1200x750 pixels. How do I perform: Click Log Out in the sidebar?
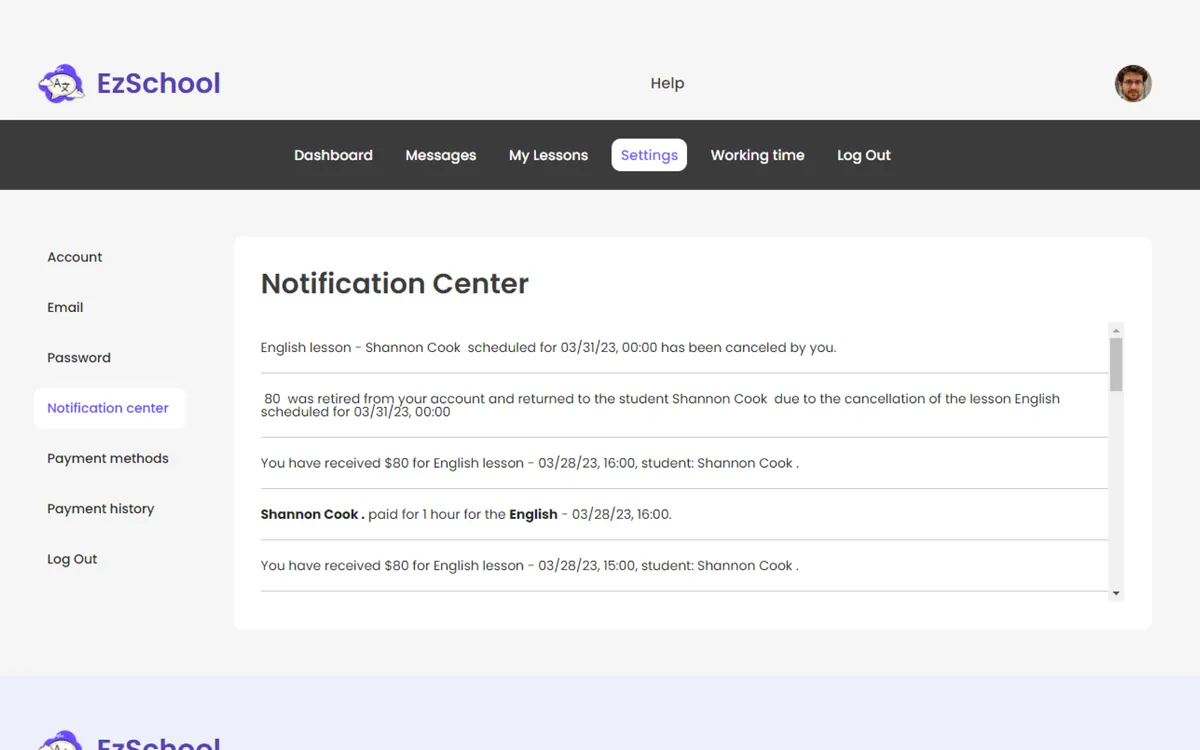coord(72,559)
